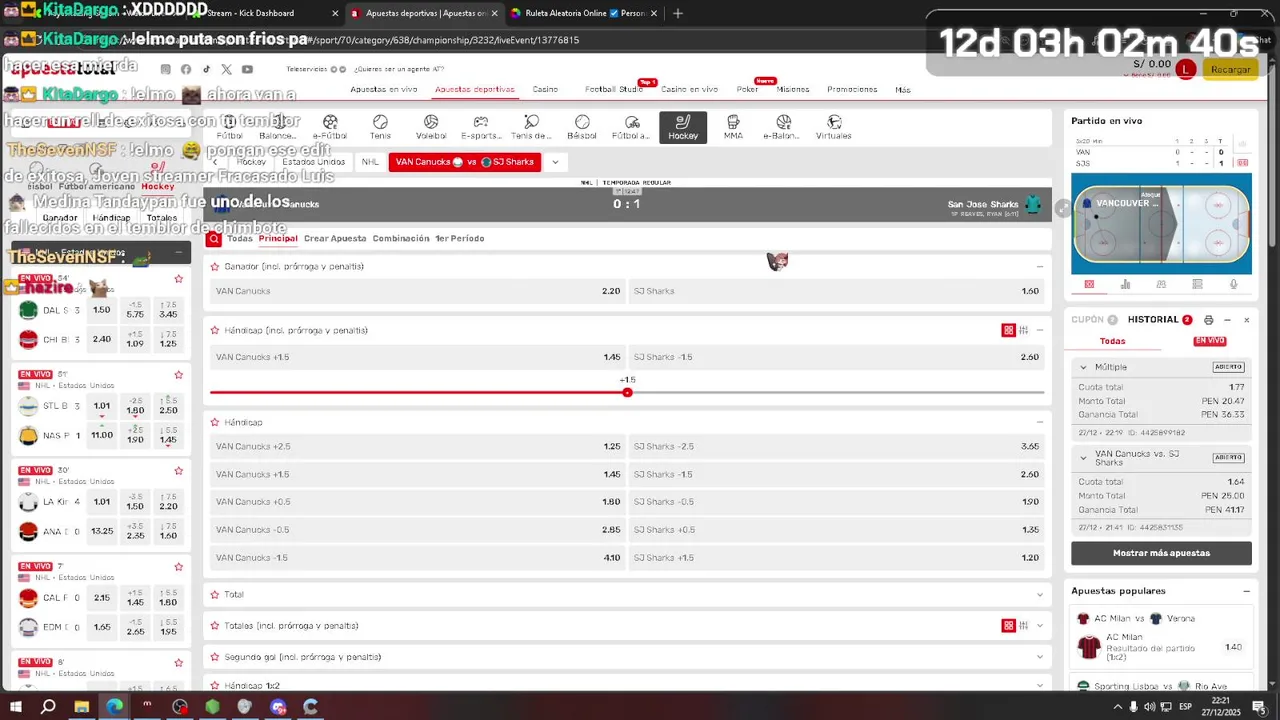Open a new browser tab

678,13
